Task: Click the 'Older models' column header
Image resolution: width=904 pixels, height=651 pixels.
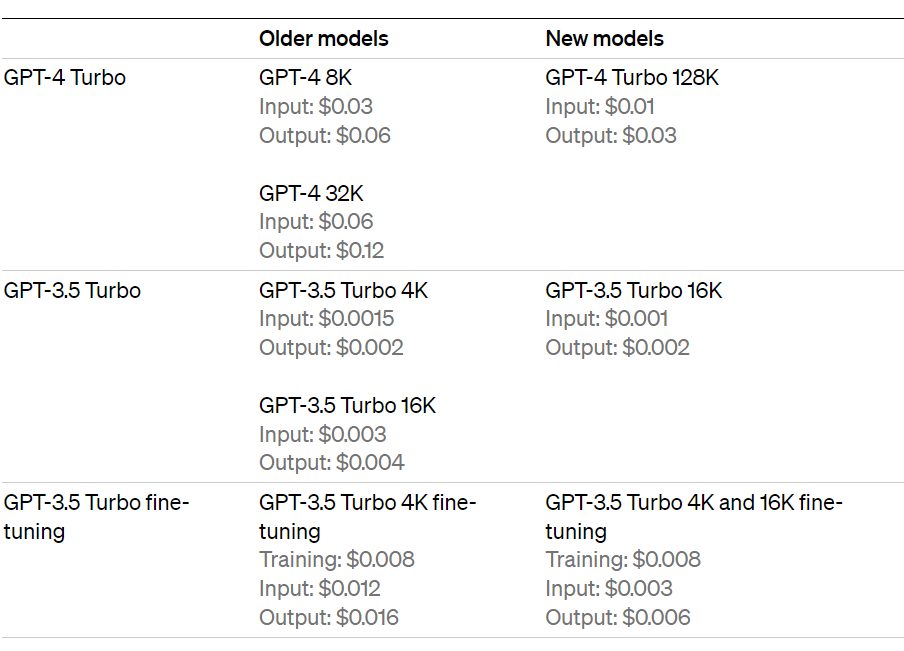Action: coord(323,39)
